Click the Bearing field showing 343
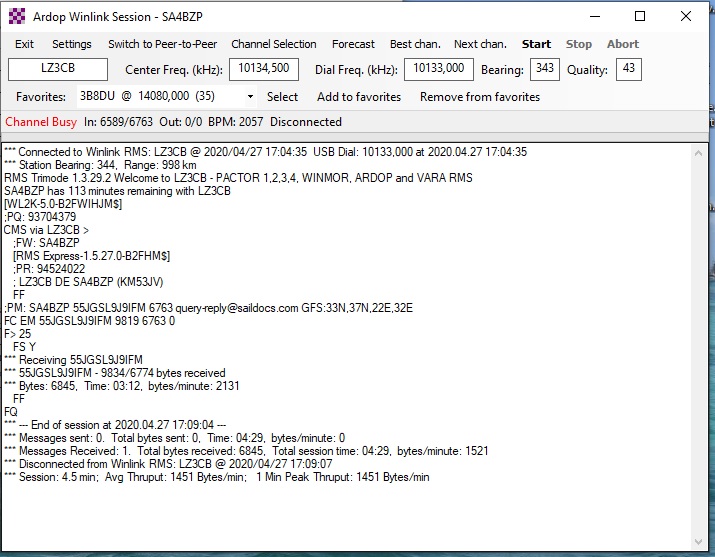 [x=544, y=69]
